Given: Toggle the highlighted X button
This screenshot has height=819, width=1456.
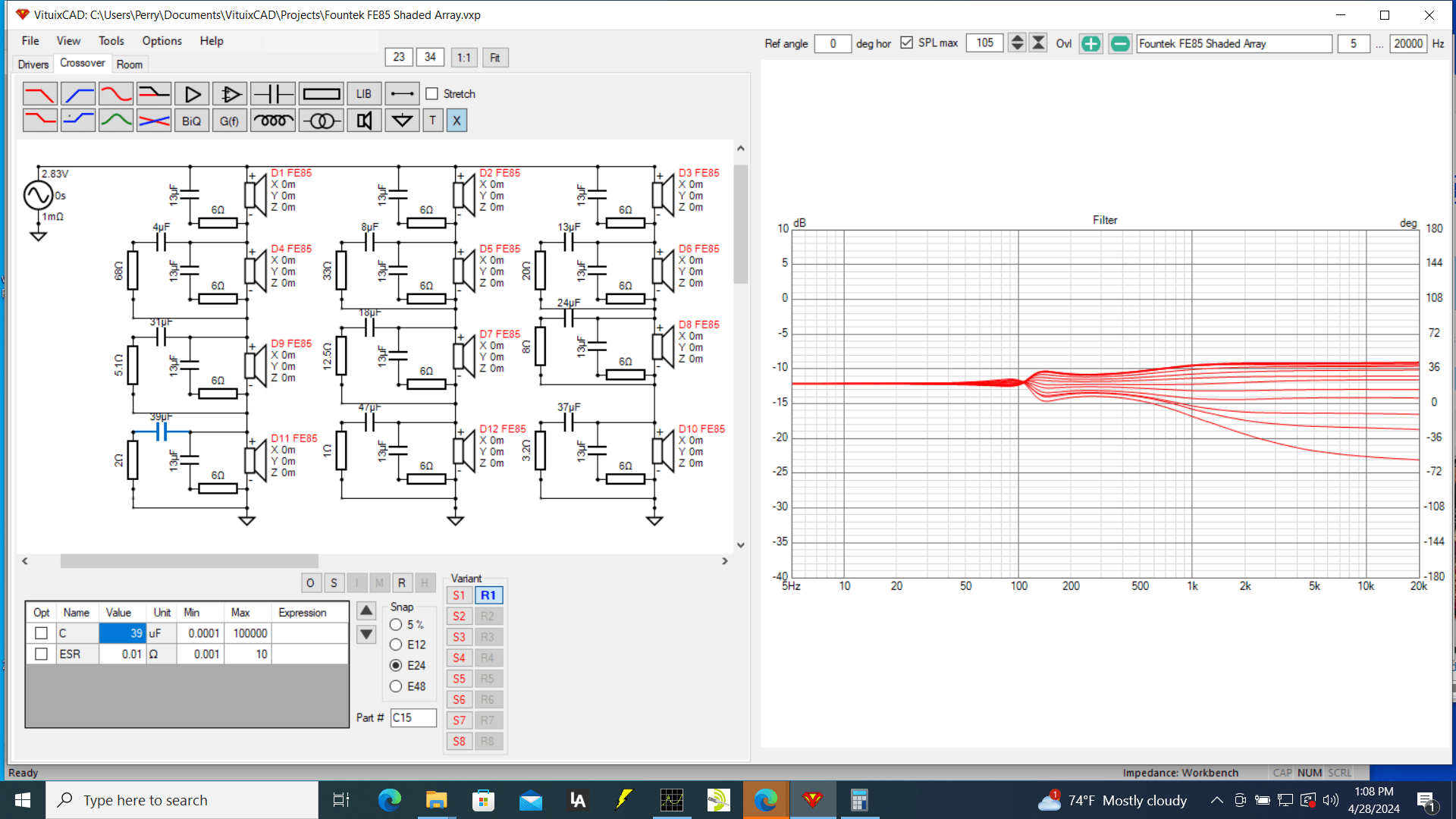Looking at the screenshot, I should 457,121.
